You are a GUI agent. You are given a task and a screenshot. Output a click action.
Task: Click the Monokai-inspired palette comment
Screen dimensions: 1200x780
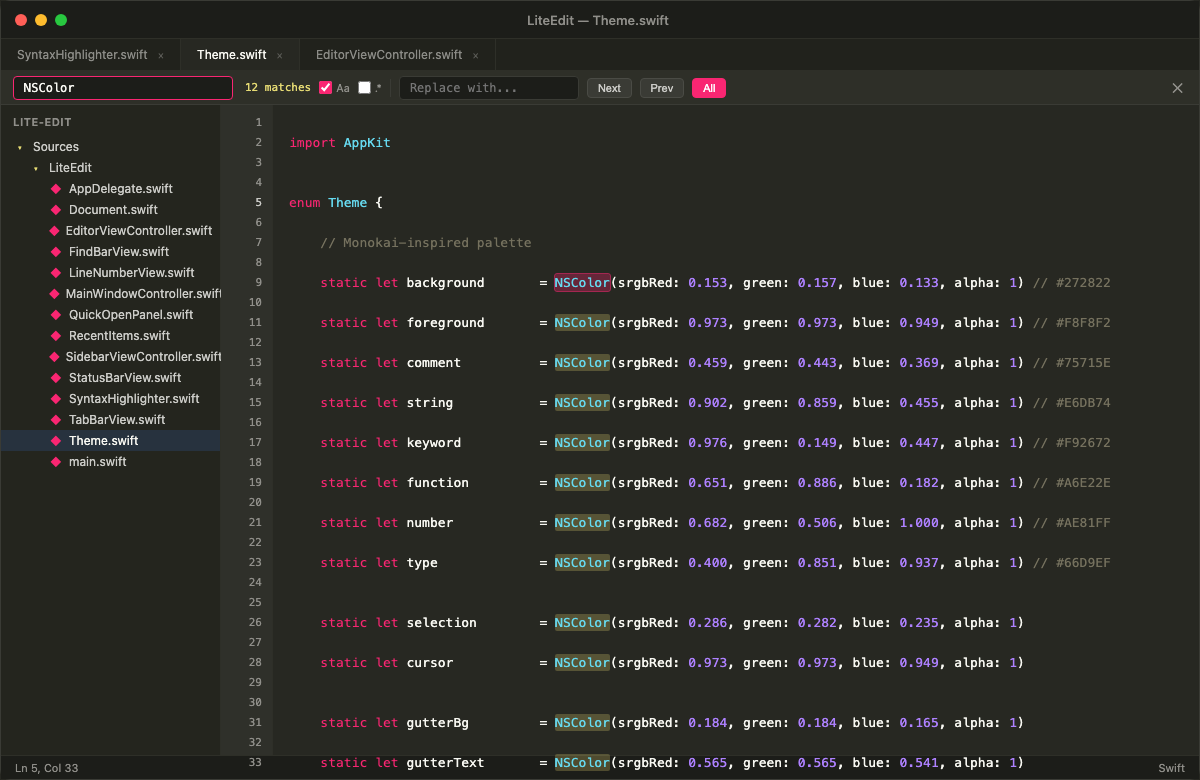click(x=426, y=243)
